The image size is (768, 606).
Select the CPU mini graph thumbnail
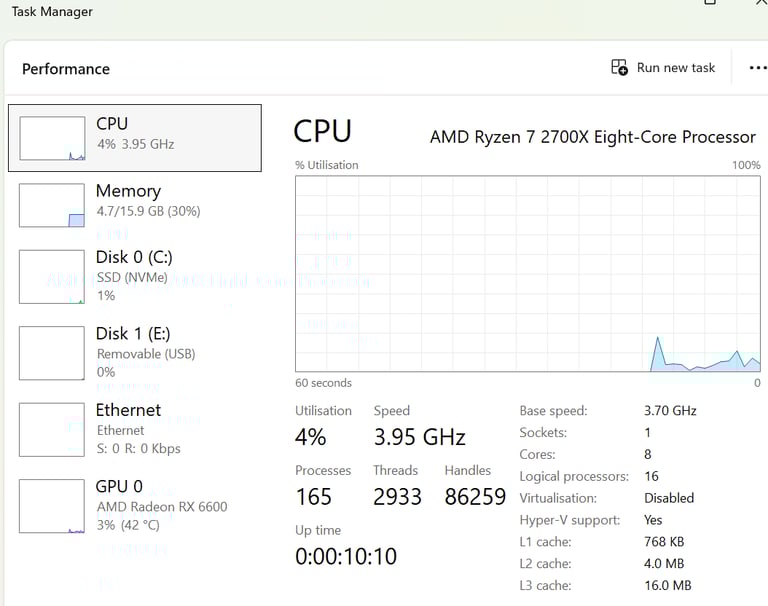point(52,138)
